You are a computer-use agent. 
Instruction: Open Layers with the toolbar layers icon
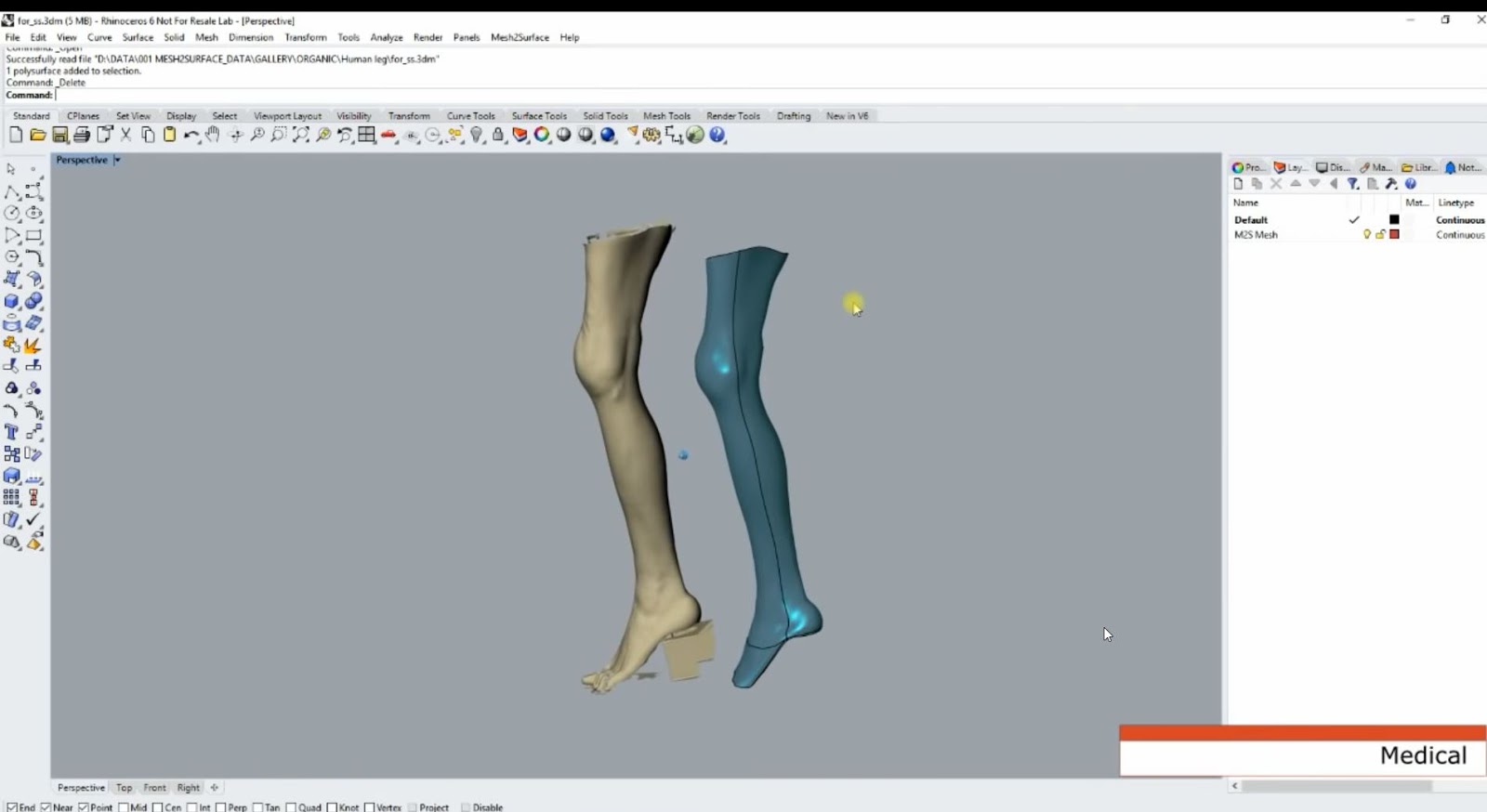click(520, 136)
